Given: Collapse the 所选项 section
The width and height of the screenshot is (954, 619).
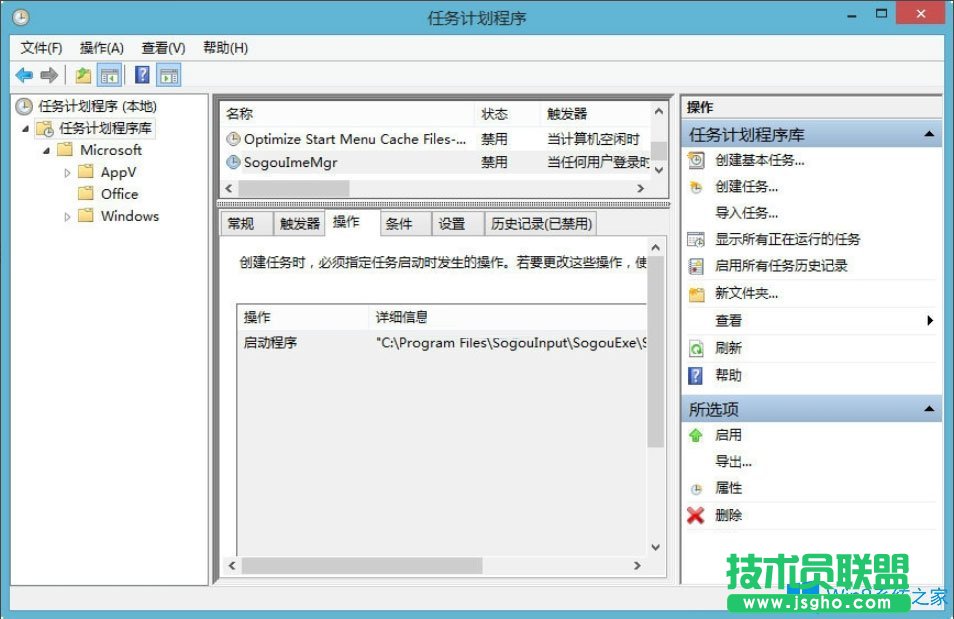Looking at the screenshot, I should pos(930,408).
